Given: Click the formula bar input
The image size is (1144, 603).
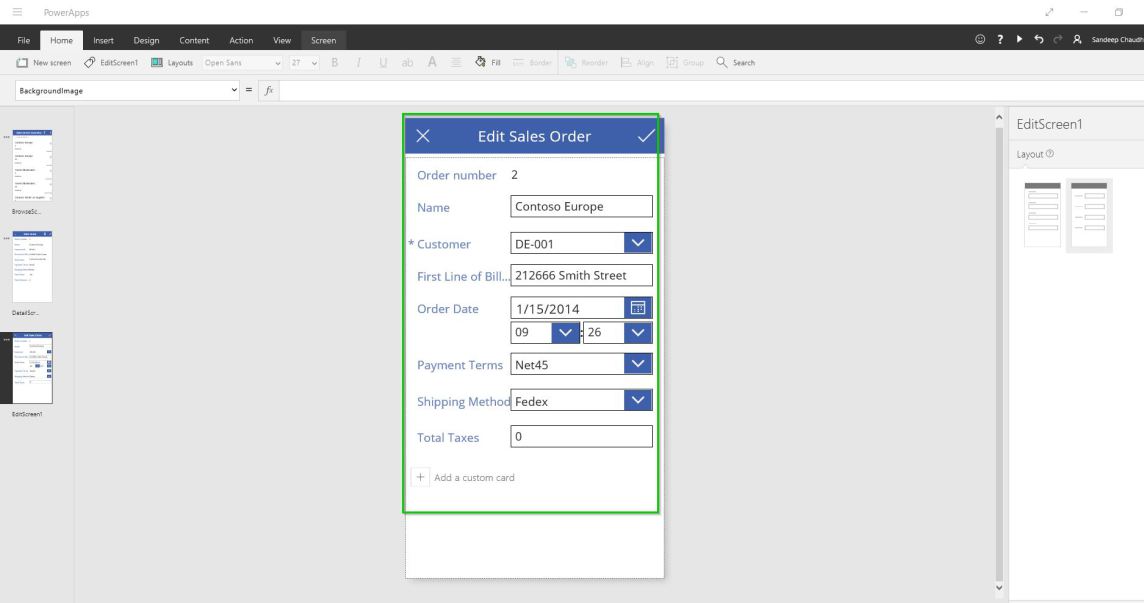Looking at the screenshot, I should (711, 90).
